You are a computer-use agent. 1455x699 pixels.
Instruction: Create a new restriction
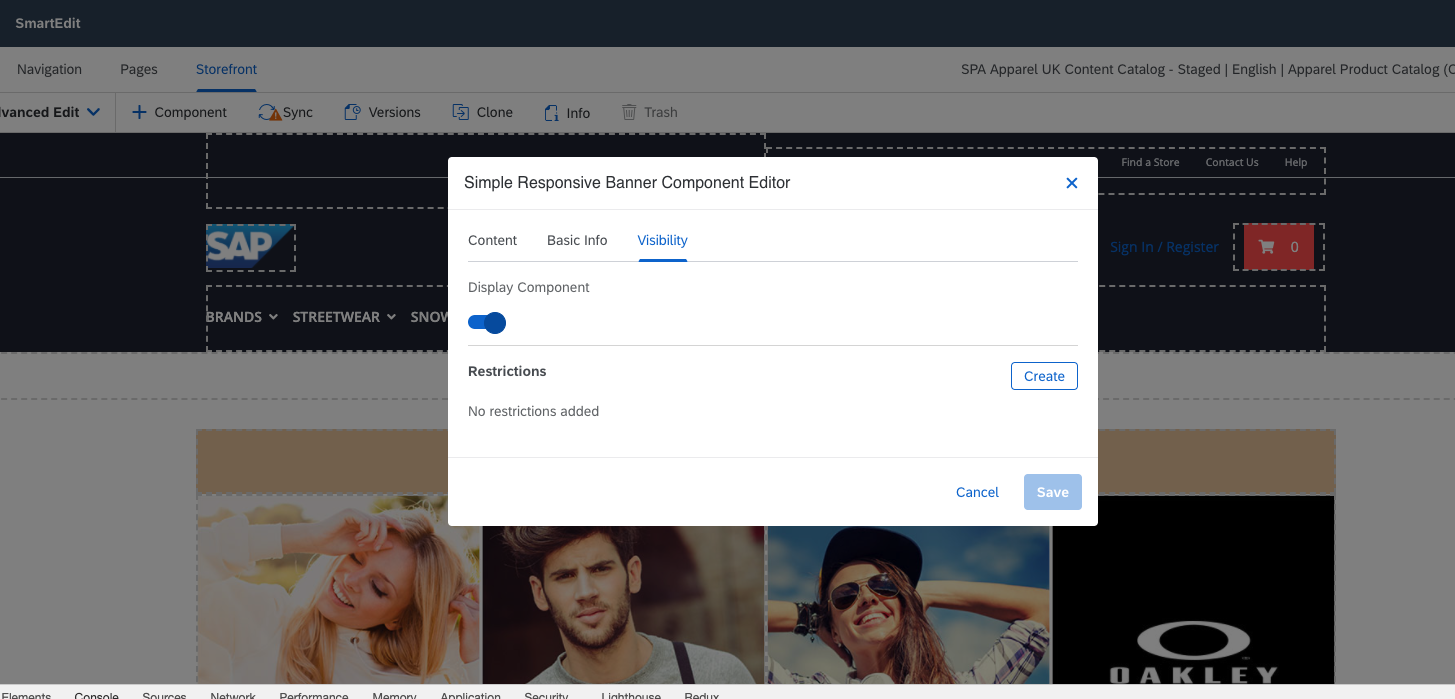click(x=1044, y=376)
